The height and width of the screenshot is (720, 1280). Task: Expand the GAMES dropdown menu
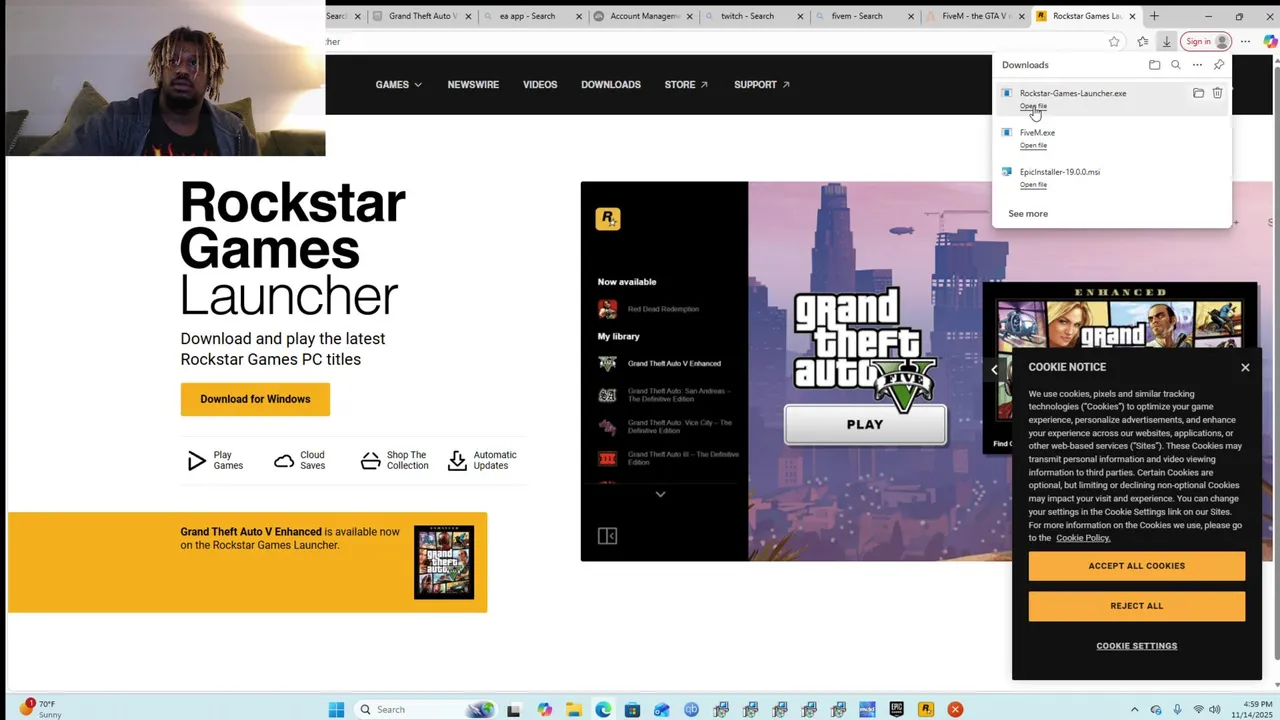398,85
